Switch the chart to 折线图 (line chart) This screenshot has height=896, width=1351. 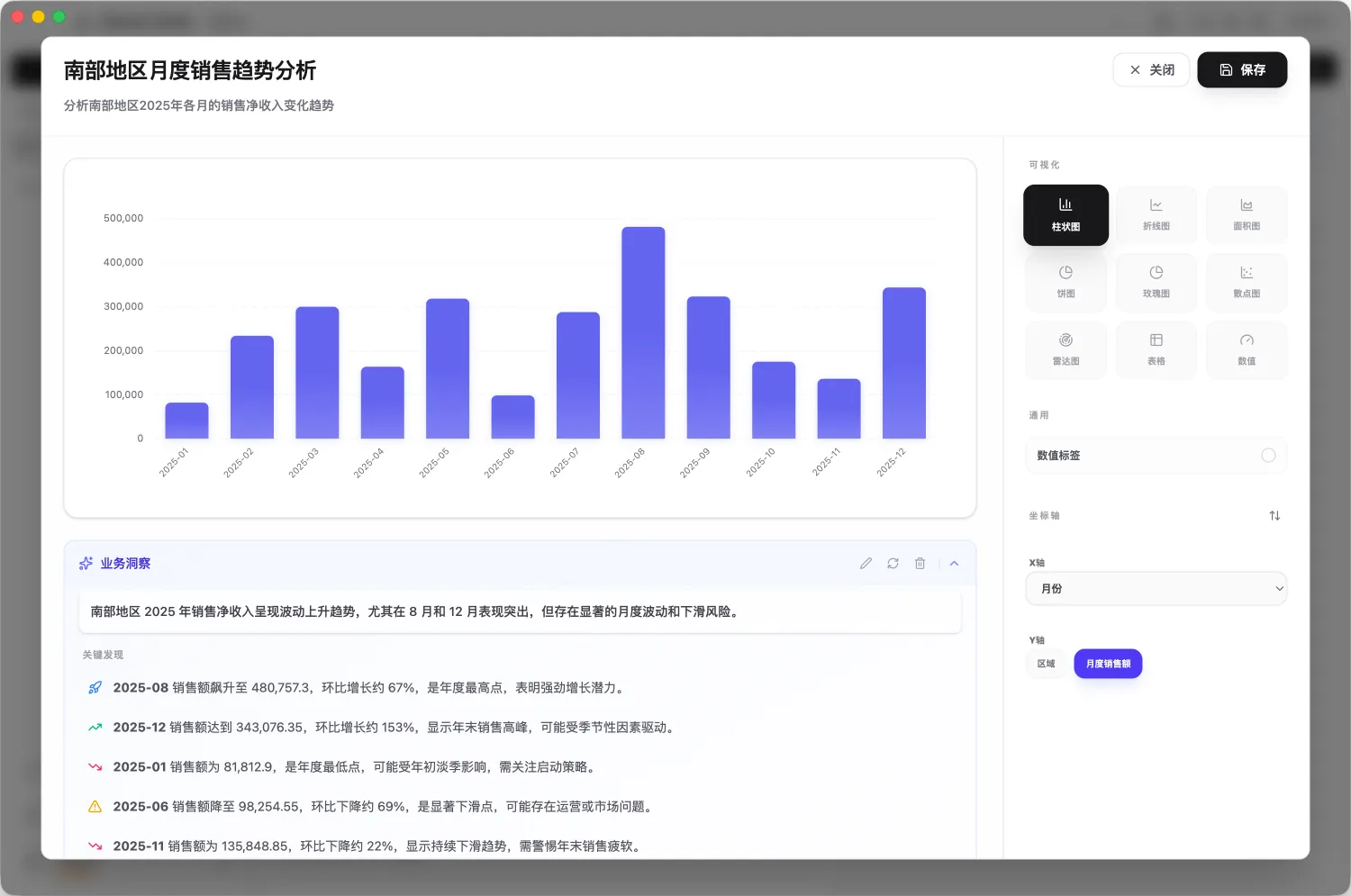pyautogui.click(x=1156, y=214)
